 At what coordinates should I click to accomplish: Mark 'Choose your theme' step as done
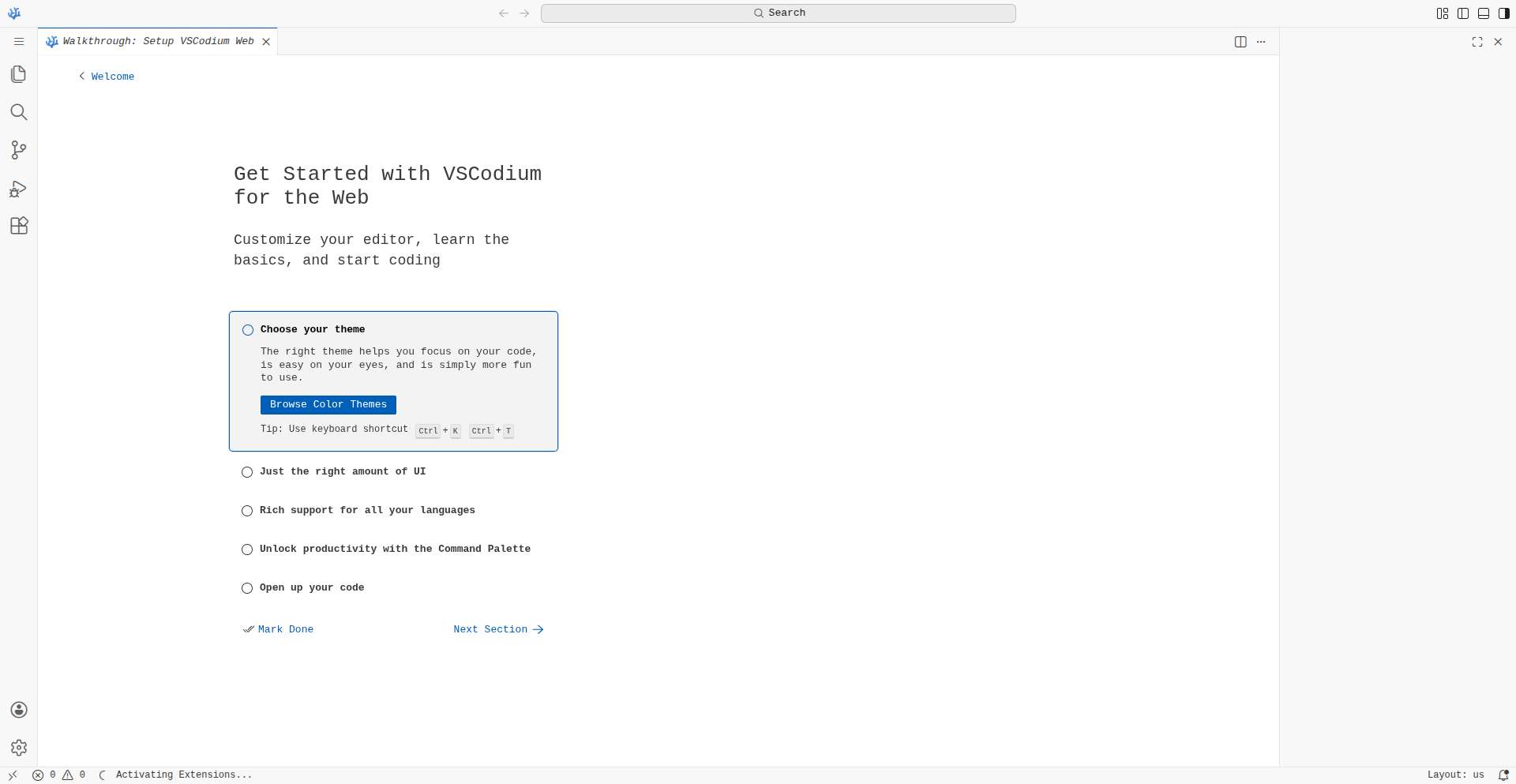click(248, 330)
